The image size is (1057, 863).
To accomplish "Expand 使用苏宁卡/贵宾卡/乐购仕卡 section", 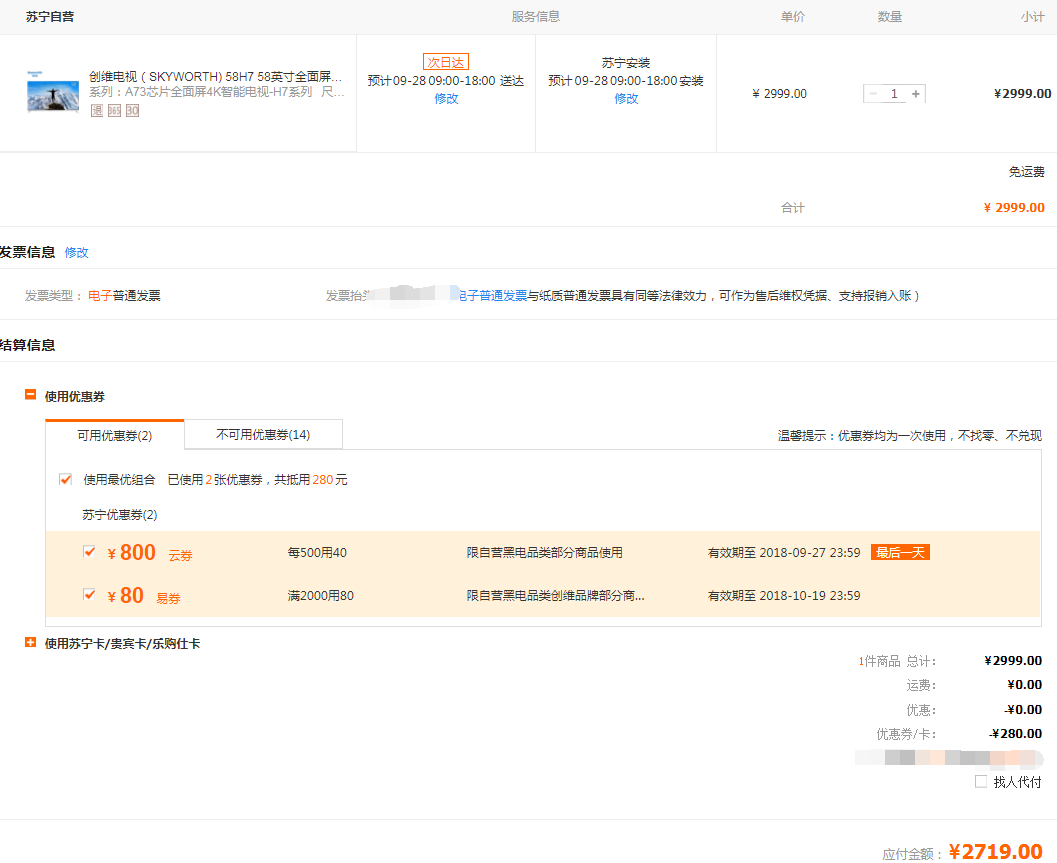I will tap(30, 643).
